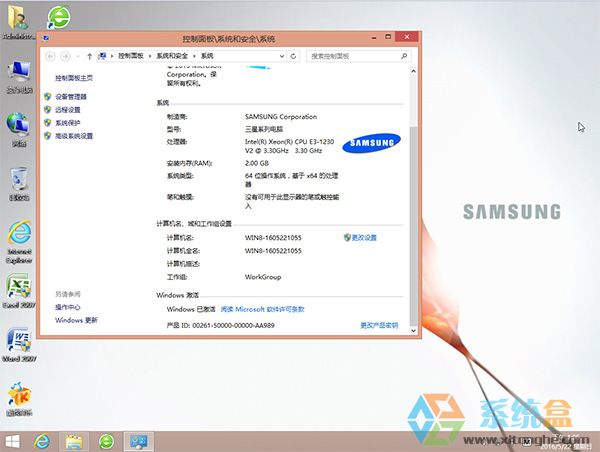The height and width of the screenshot is (452, 600).
Task: Open Internet Explorer in the taskbar
Action: (42, 442)
